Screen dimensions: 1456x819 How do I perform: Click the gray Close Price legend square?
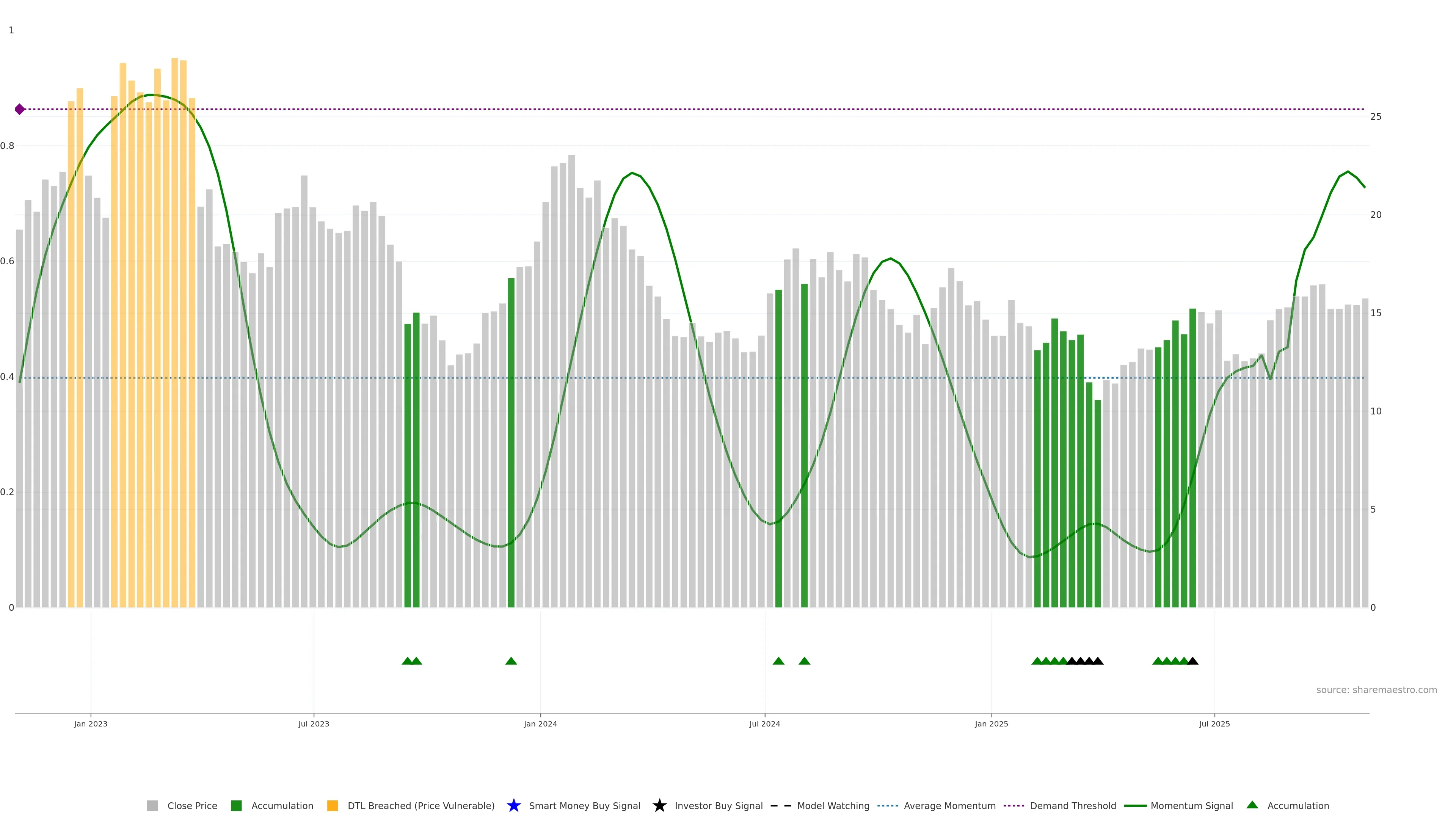point(152,805)
